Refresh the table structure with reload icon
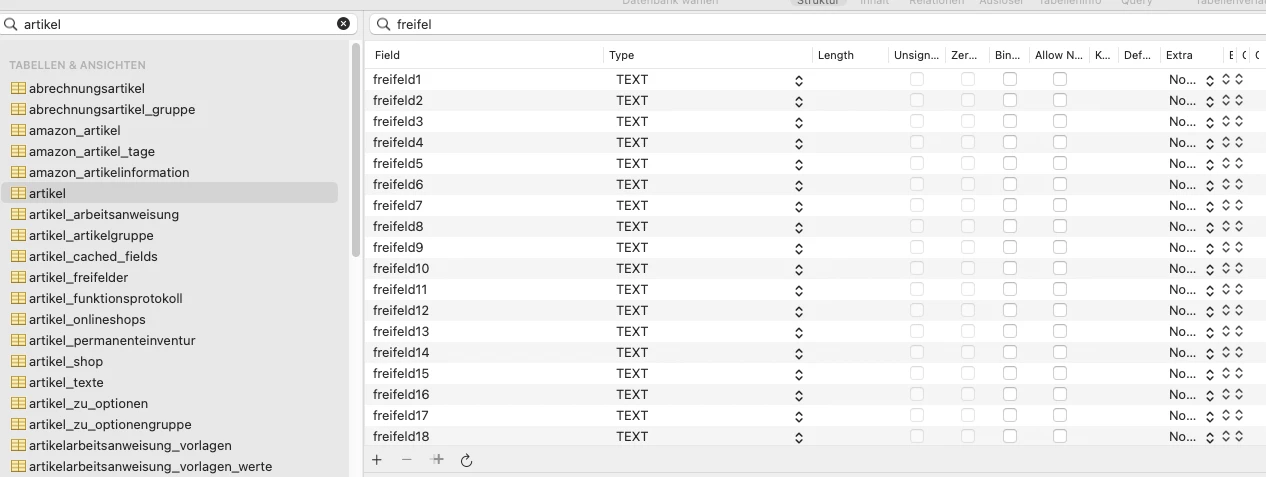 [466, 460]
